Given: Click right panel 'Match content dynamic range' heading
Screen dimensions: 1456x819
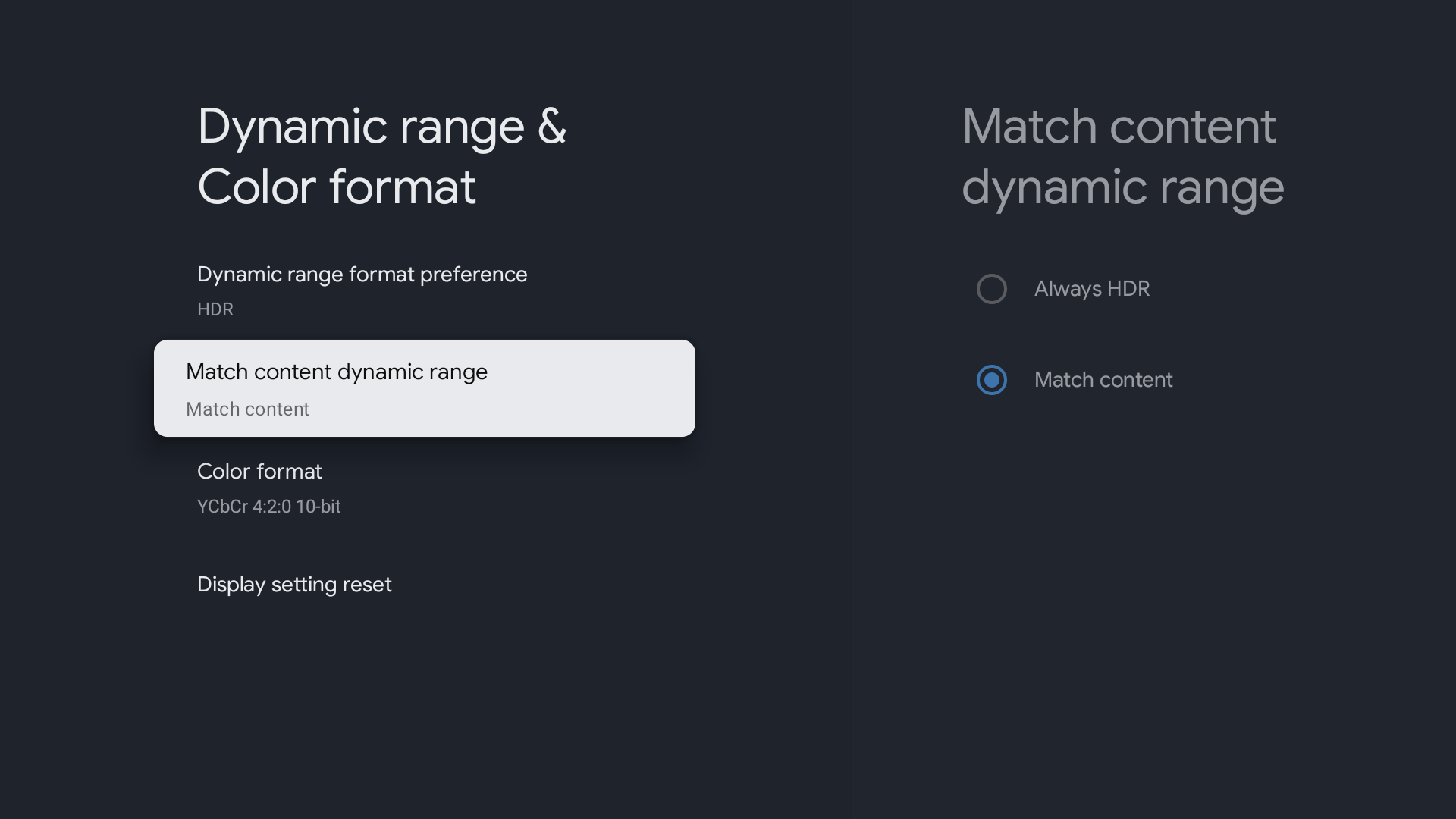Looking at the screenshot, I should 1122,156.
